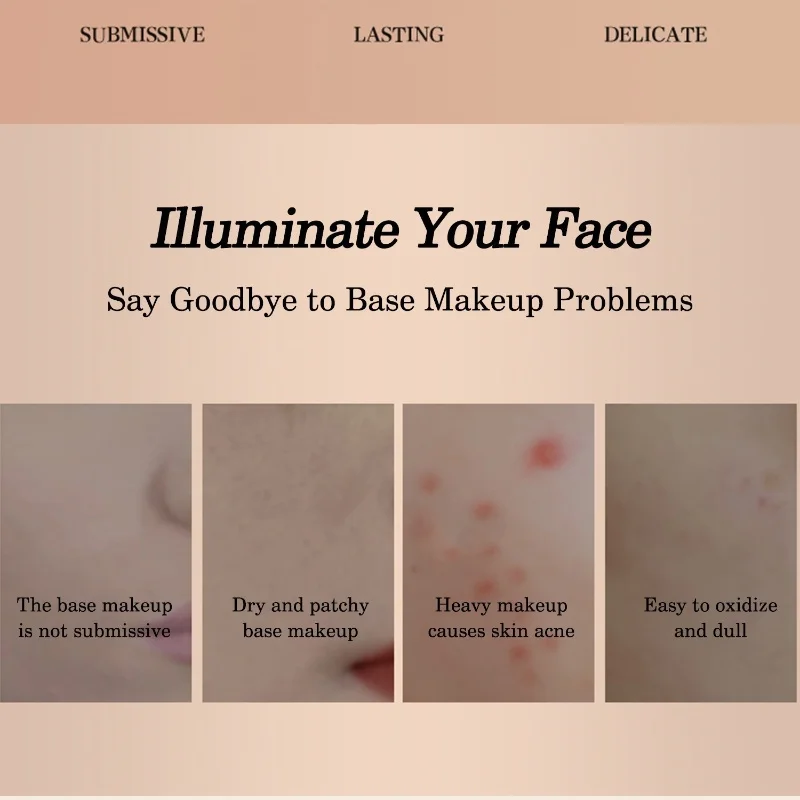Click 'Dry and patchy base makeup' caption
This screenshot has height=800, width=800.
pyautogui.click(x=300, y=618)
